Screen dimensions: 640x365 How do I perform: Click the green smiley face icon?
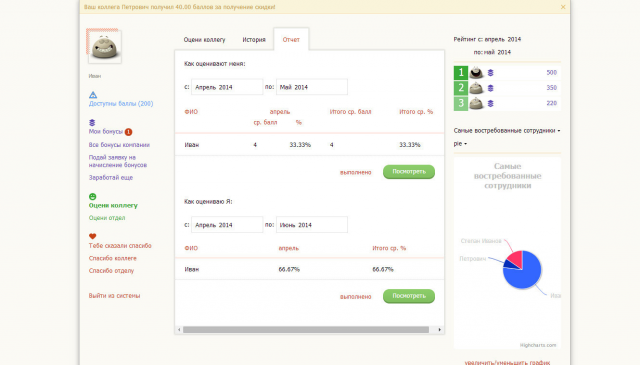coord(93,196)
